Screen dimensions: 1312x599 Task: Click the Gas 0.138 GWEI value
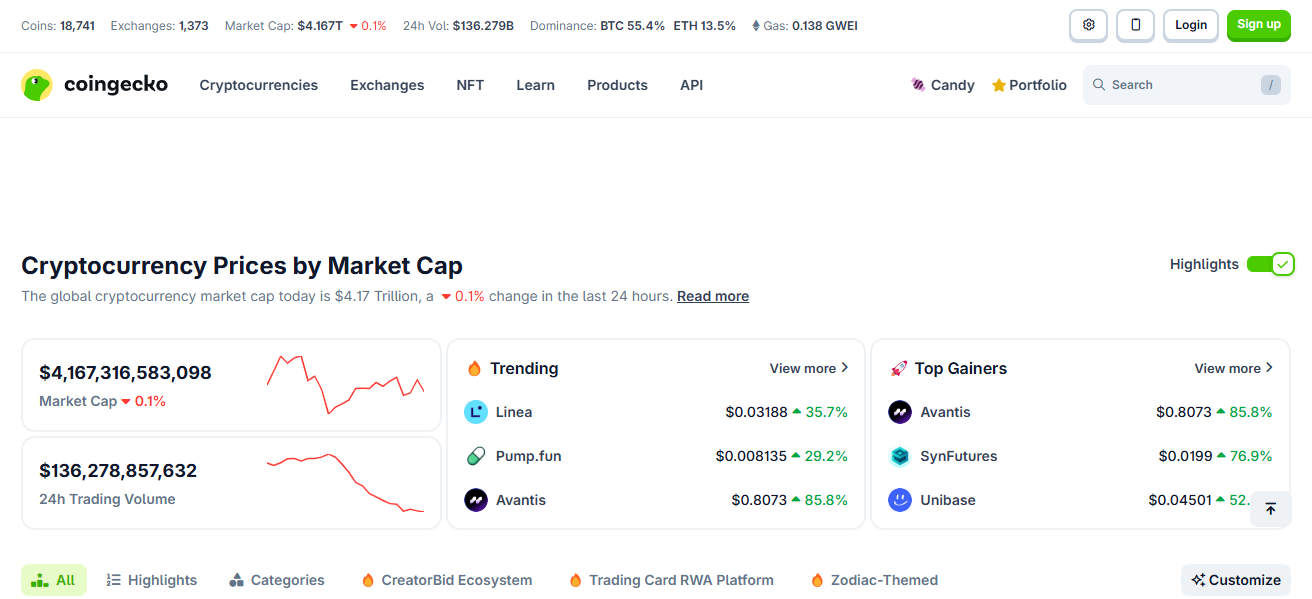tap(825, 26)
